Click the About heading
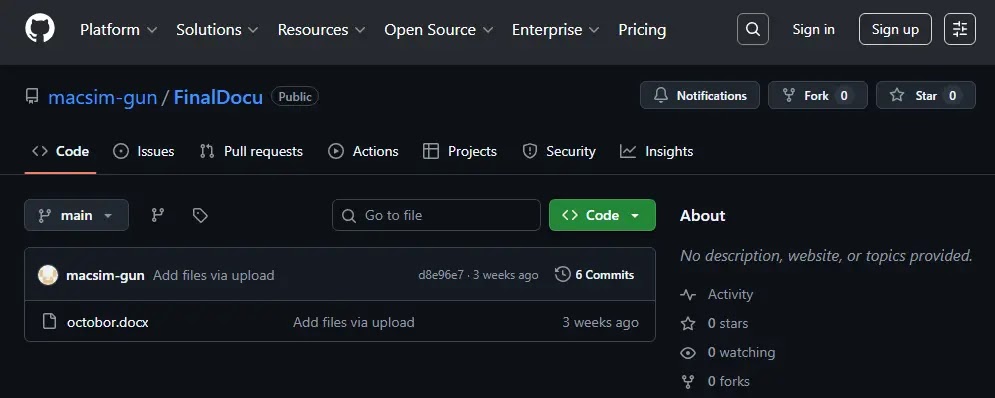 [x=702, y=216]
